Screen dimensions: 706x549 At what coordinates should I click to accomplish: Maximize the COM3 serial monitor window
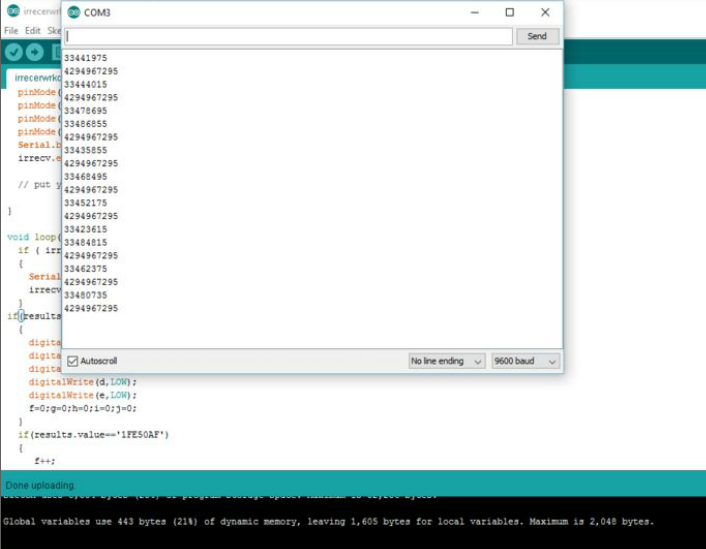point(510,12)
